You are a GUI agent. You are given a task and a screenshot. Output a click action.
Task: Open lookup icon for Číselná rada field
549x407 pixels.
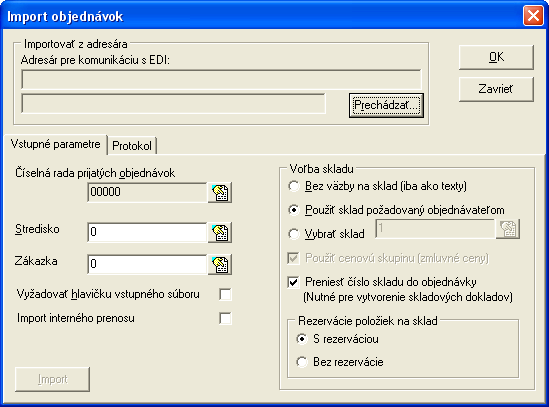pyautogui.click(x=220, y=192)
